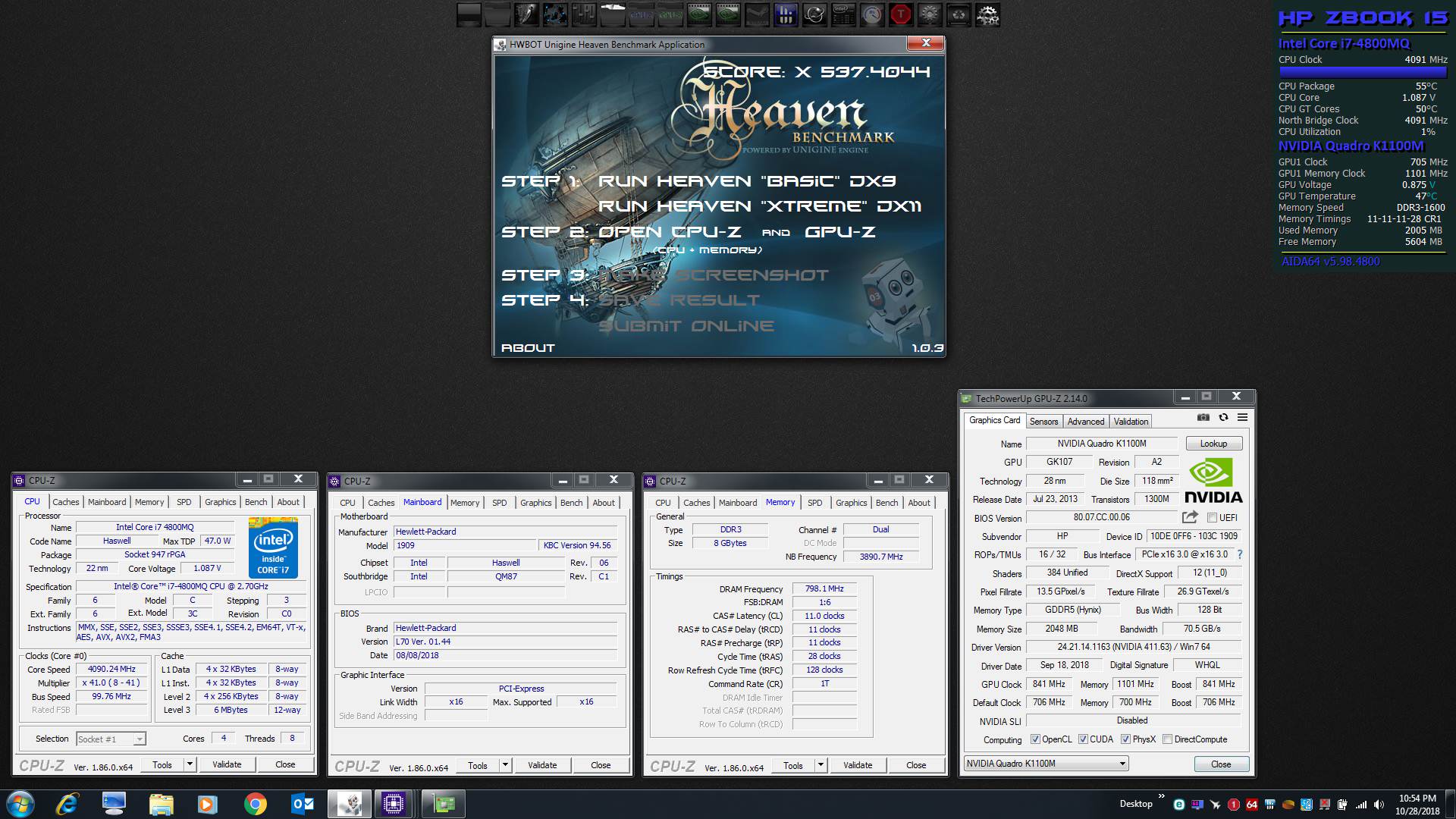Image resolution: width=1456 pixels, height=819 pixels.
Task: Open Windows Explorer folder on taskbar
Action: coord(162,804)
